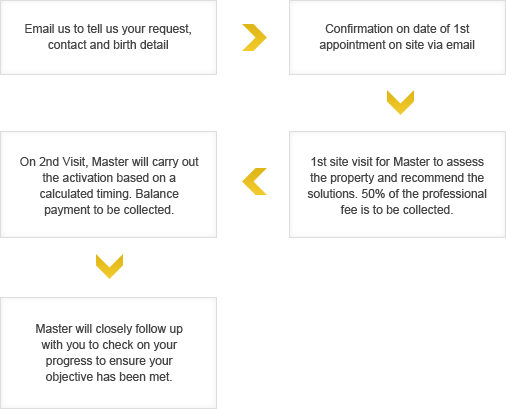
Task: Select the 'Email us to tell us' step box
Action: coord(108,37)
